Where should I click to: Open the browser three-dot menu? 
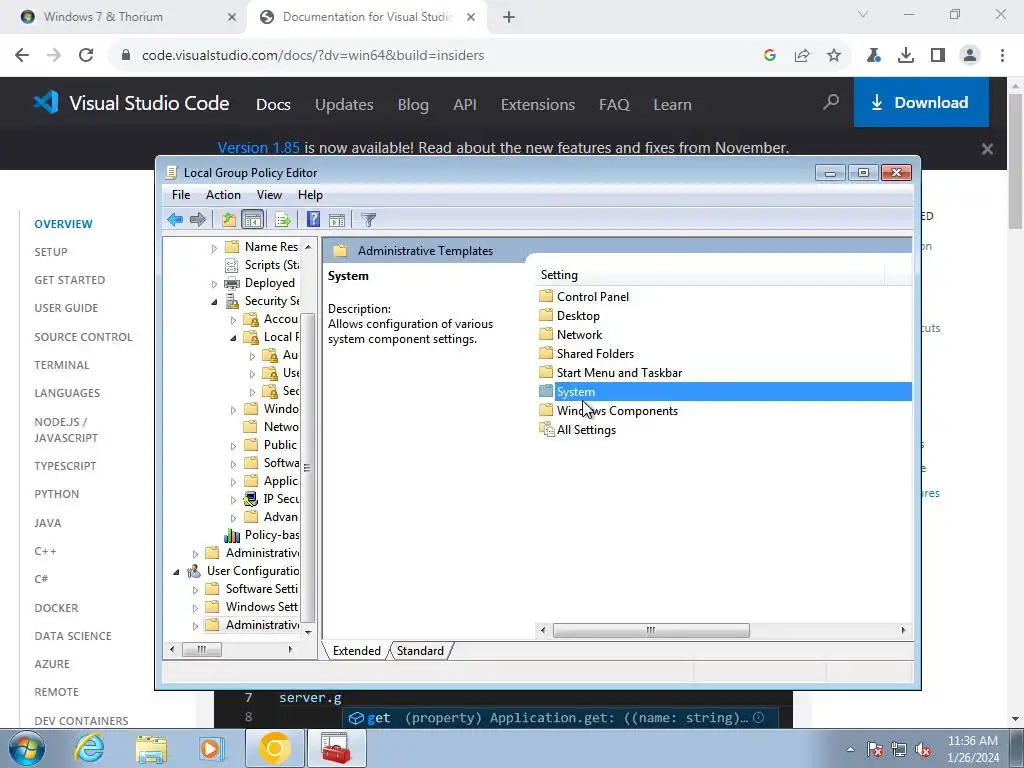1002,56
